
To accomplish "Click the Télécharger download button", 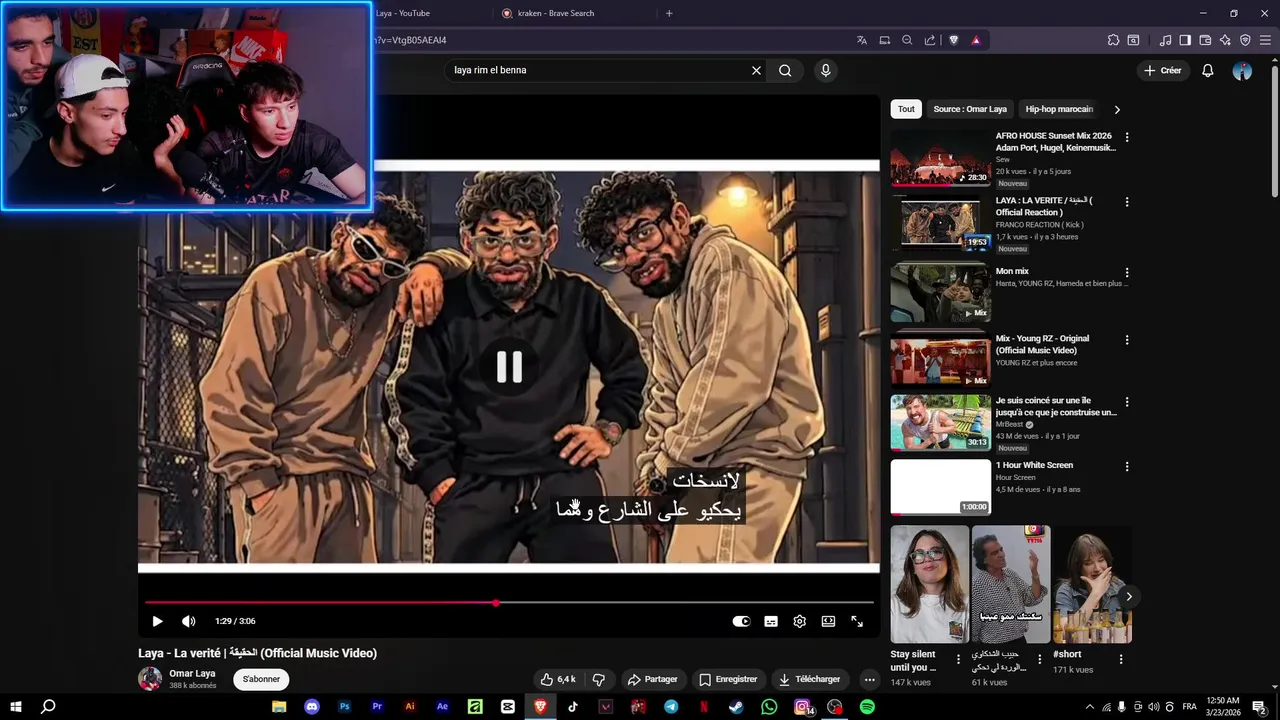I will click(810, 679).
